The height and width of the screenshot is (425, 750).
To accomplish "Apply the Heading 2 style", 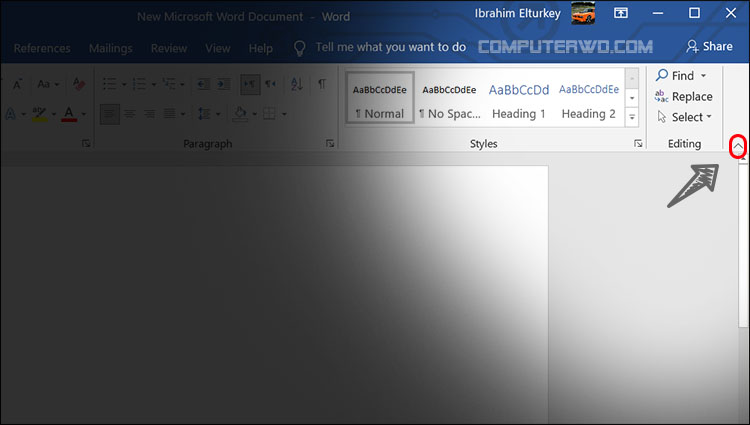I will coord(589,98).
